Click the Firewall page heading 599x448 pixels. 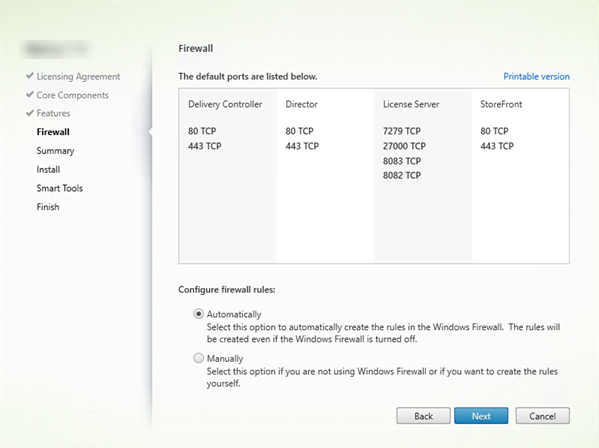196,49
